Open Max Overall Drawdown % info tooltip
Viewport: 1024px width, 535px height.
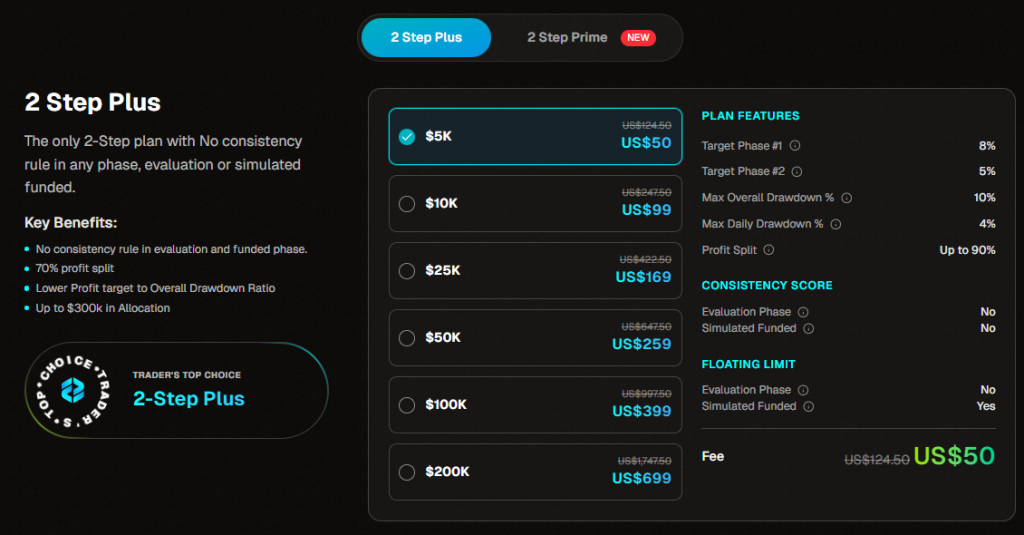(846, 198)
